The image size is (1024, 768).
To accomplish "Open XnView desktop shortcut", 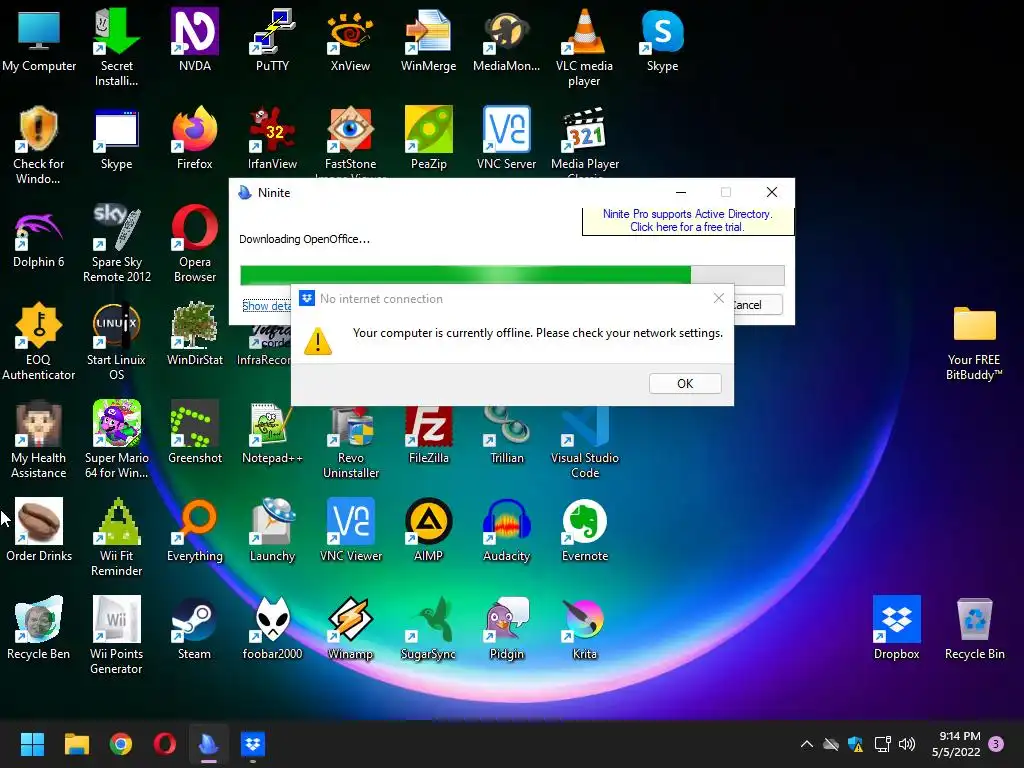I will pos(350,41).
